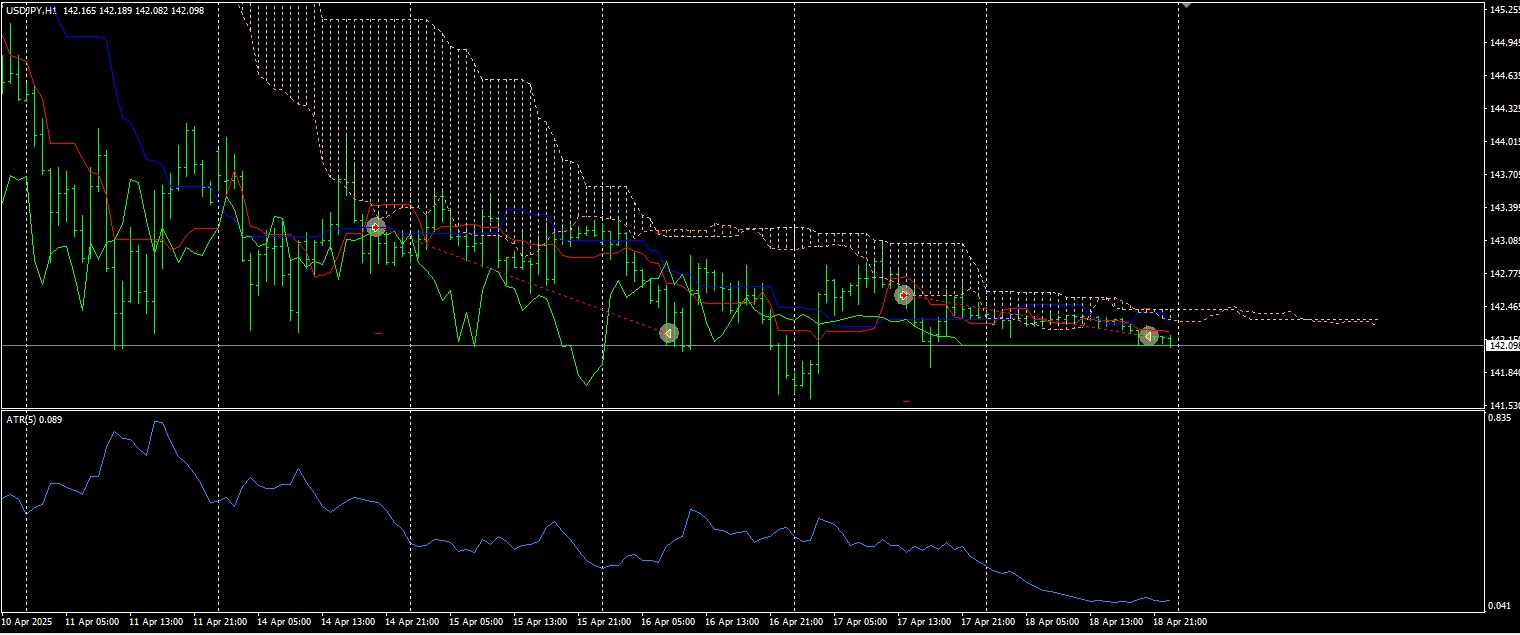1520x635 pixels.
Task: Click the ATR(5) 0.089 indicator label
Action: [33, 419]
